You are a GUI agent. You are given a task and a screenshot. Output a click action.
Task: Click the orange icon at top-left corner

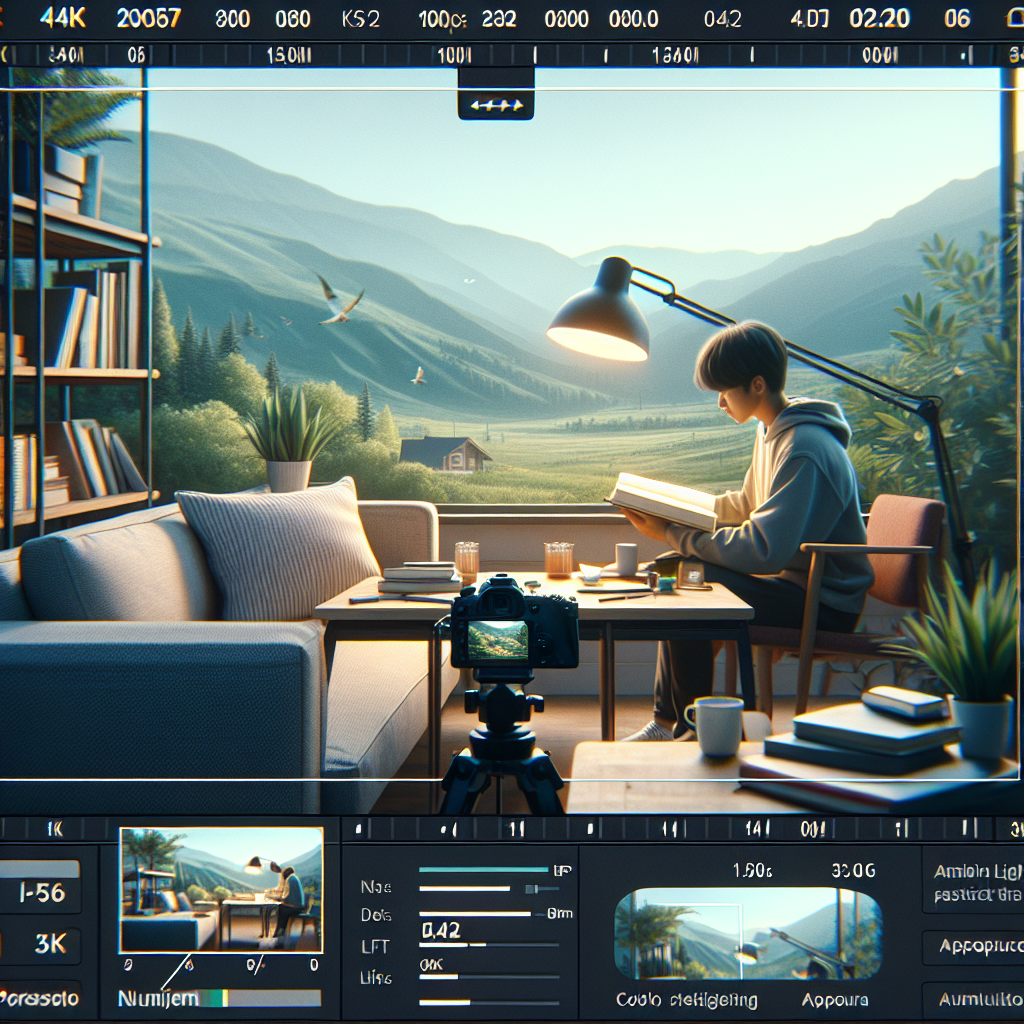[x=5, y=19]
